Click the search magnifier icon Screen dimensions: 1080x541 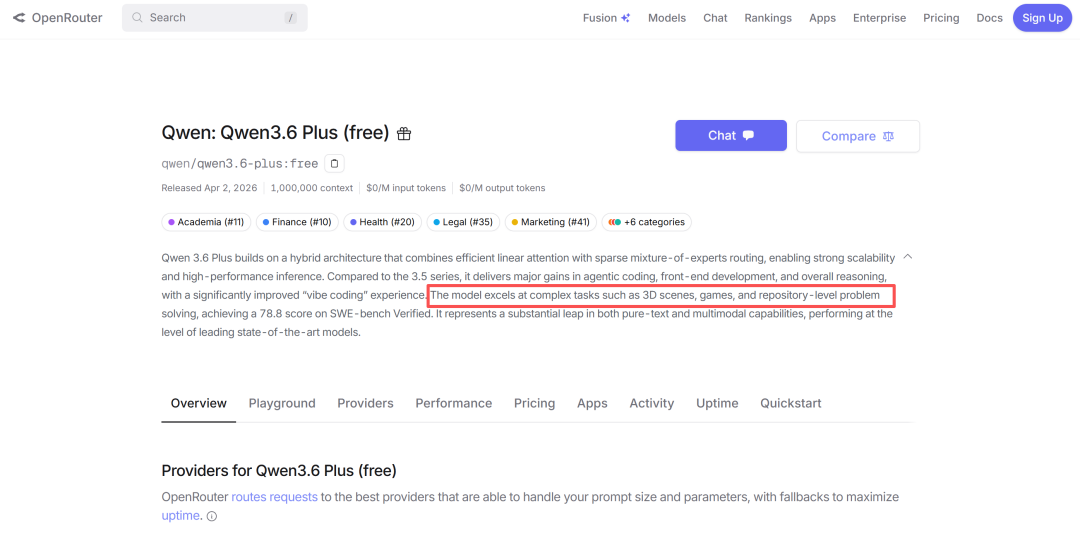tap(137, 18)
